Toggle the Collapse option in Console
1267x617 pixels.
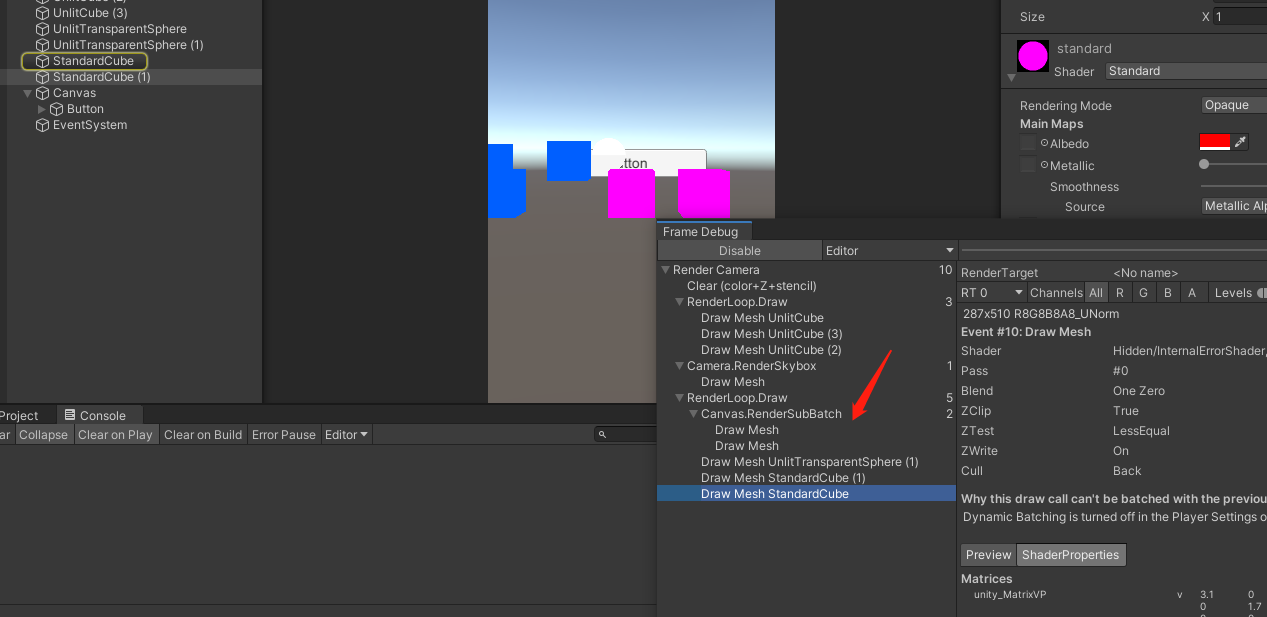tap(44, 435)
